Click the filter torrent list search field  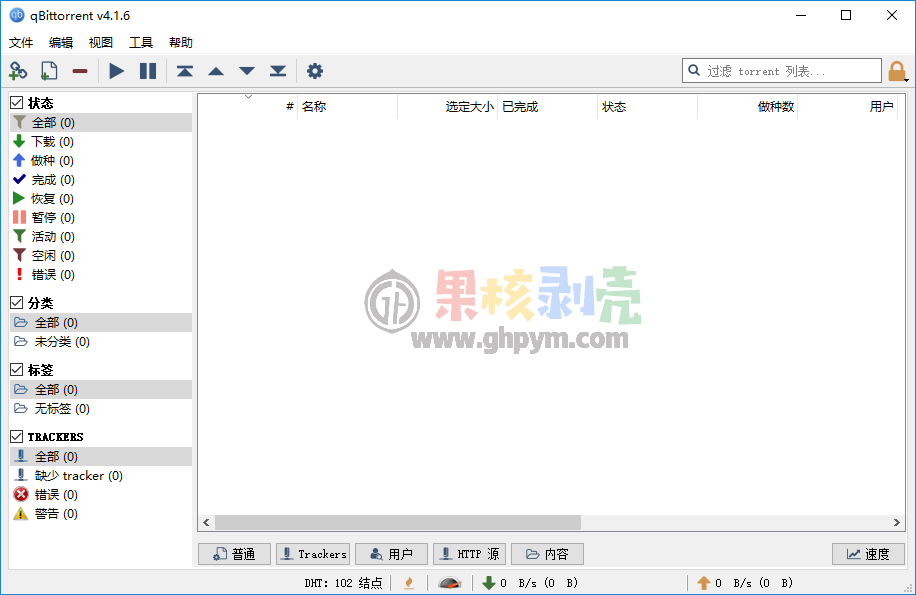pos(782,71)
